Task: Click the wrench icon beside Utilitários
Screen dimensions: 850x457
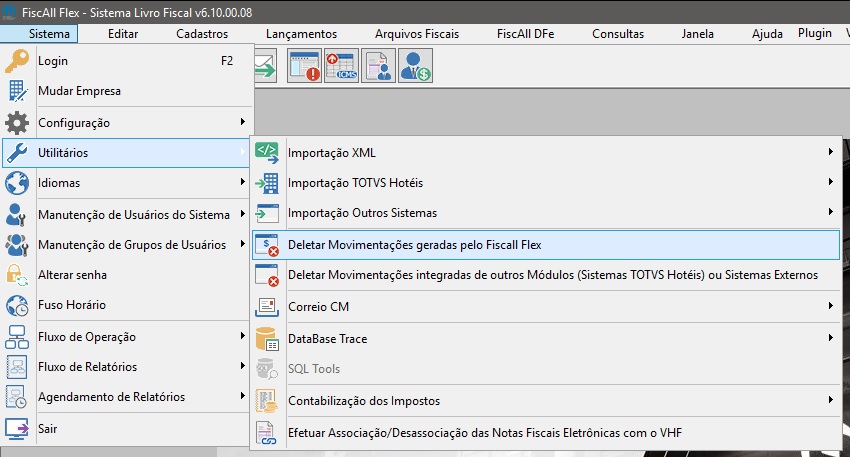Action: click(17, 153)
